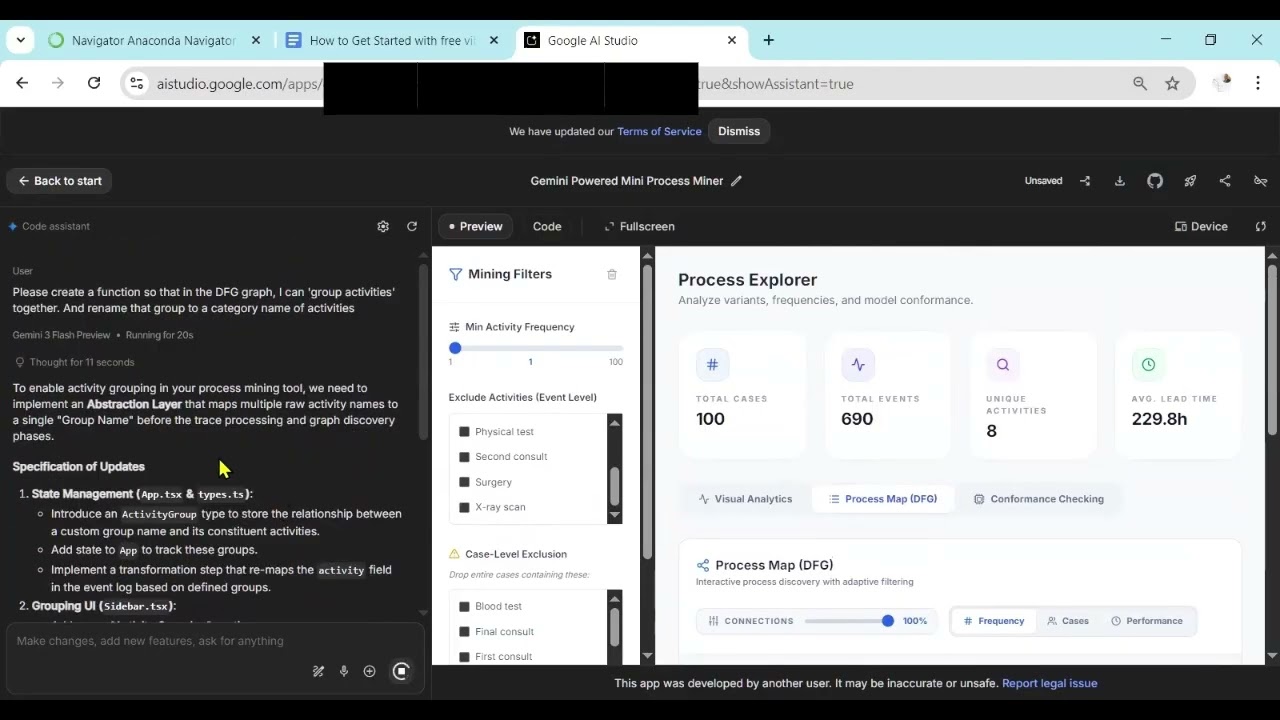Reload the browser page
This screenshot has width=1280, height=720.
tap(94, 84)
